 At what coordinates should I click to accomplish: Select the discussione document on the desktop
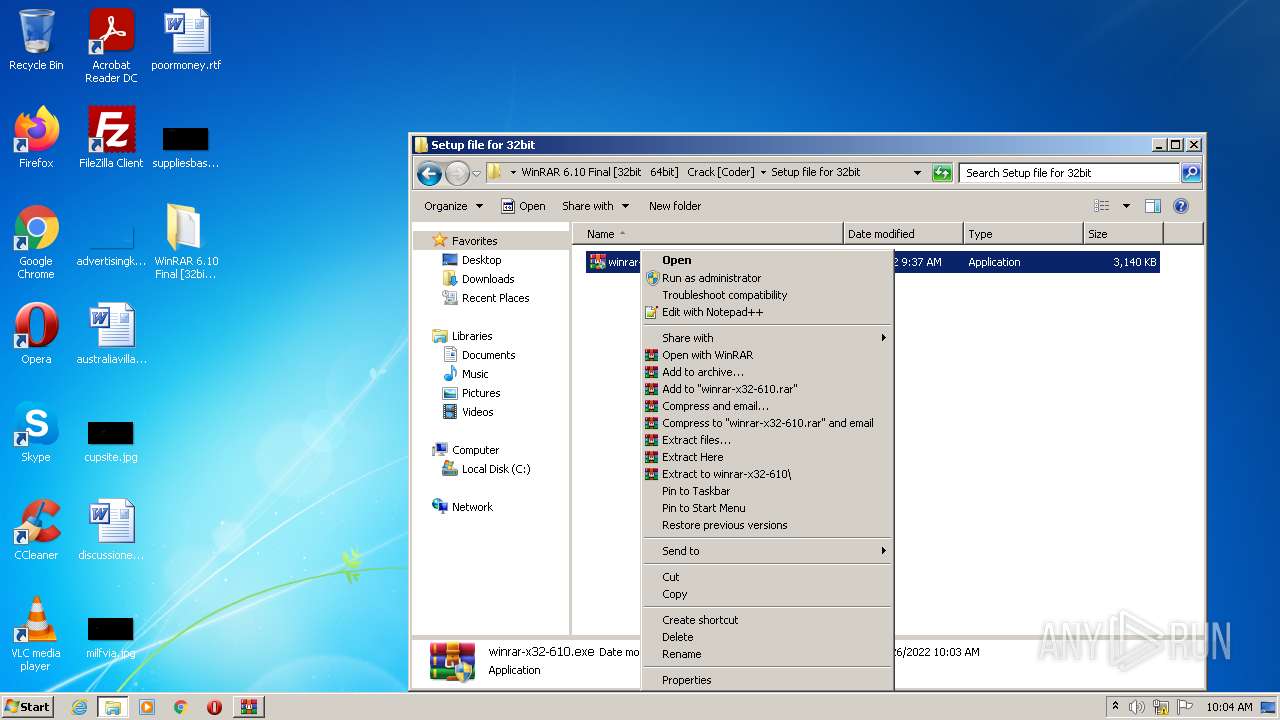click(111, 530)
